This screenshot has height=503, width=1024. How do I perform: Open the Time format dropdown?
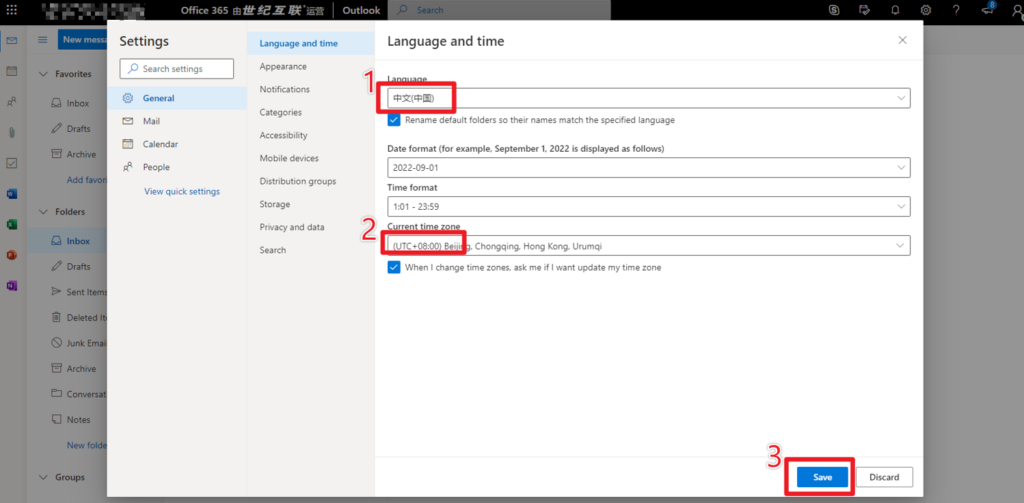[x=648, y=206]
